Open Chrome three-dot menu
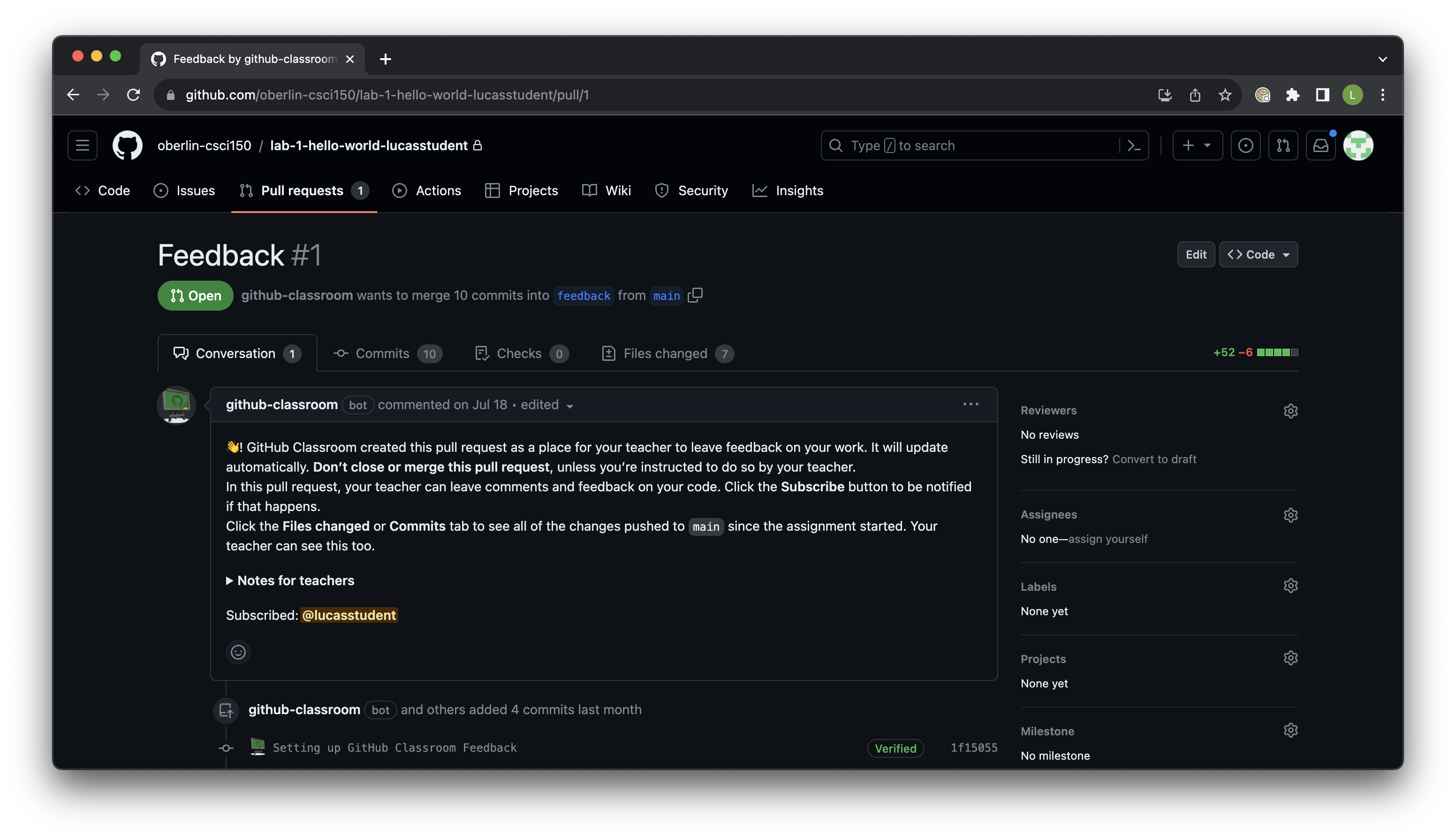This screenshot has width=1456, height=839. 1382,94
